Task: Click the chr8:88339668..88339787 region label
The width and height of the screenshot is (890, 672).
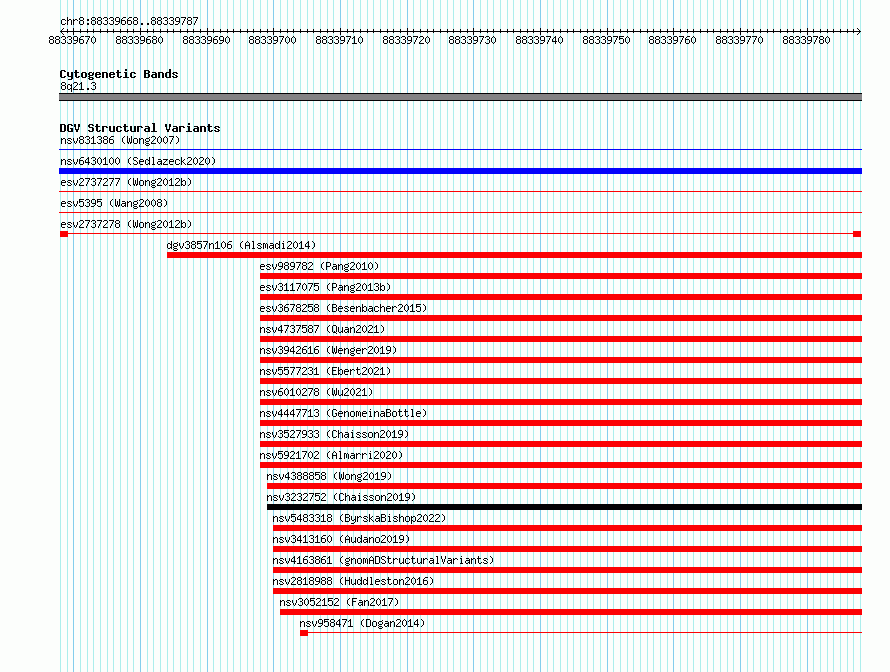Action: tap(129, 21)
